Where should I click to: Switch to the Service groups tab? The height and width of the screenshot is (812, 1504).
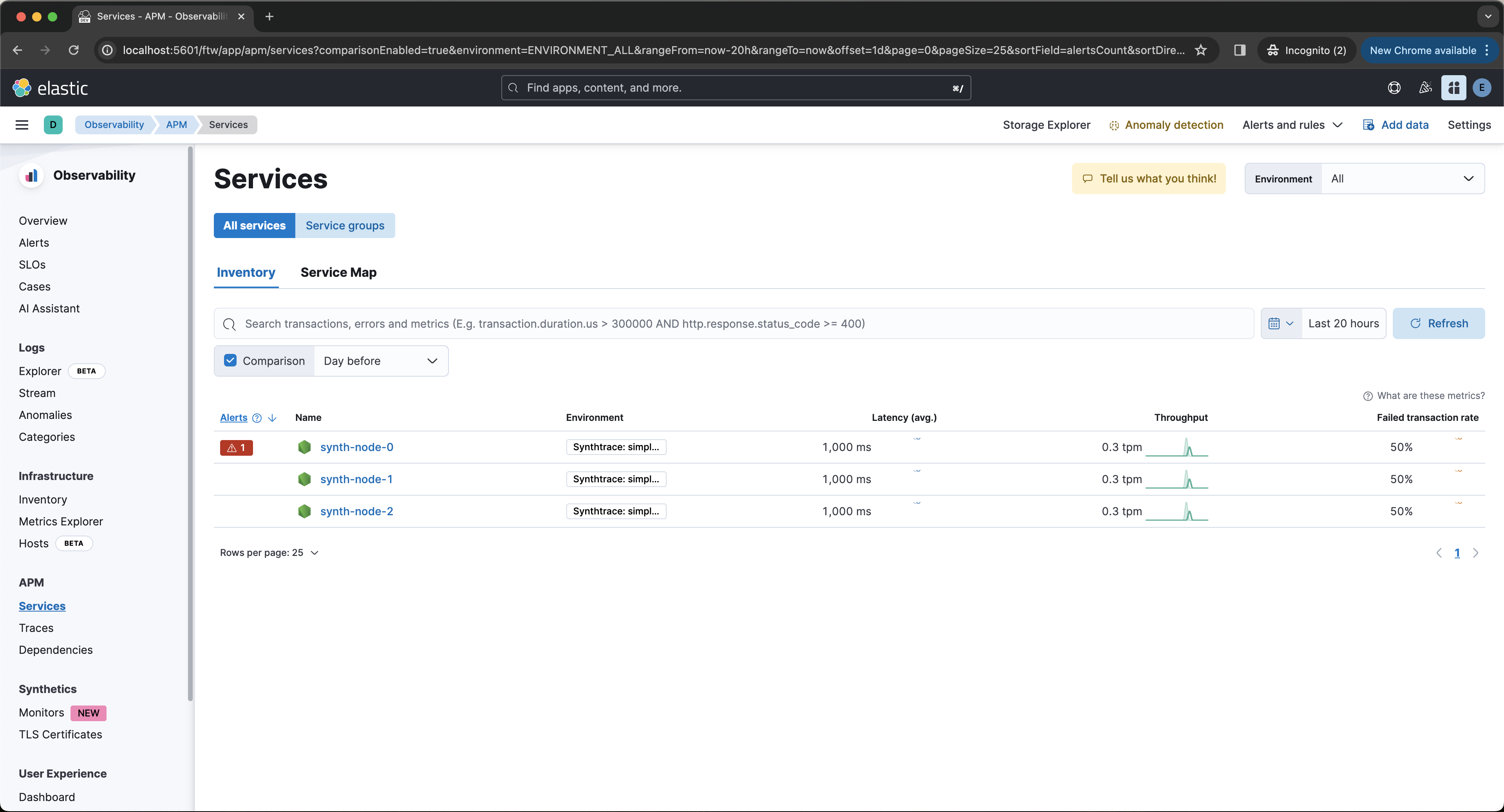coord(345,226)
